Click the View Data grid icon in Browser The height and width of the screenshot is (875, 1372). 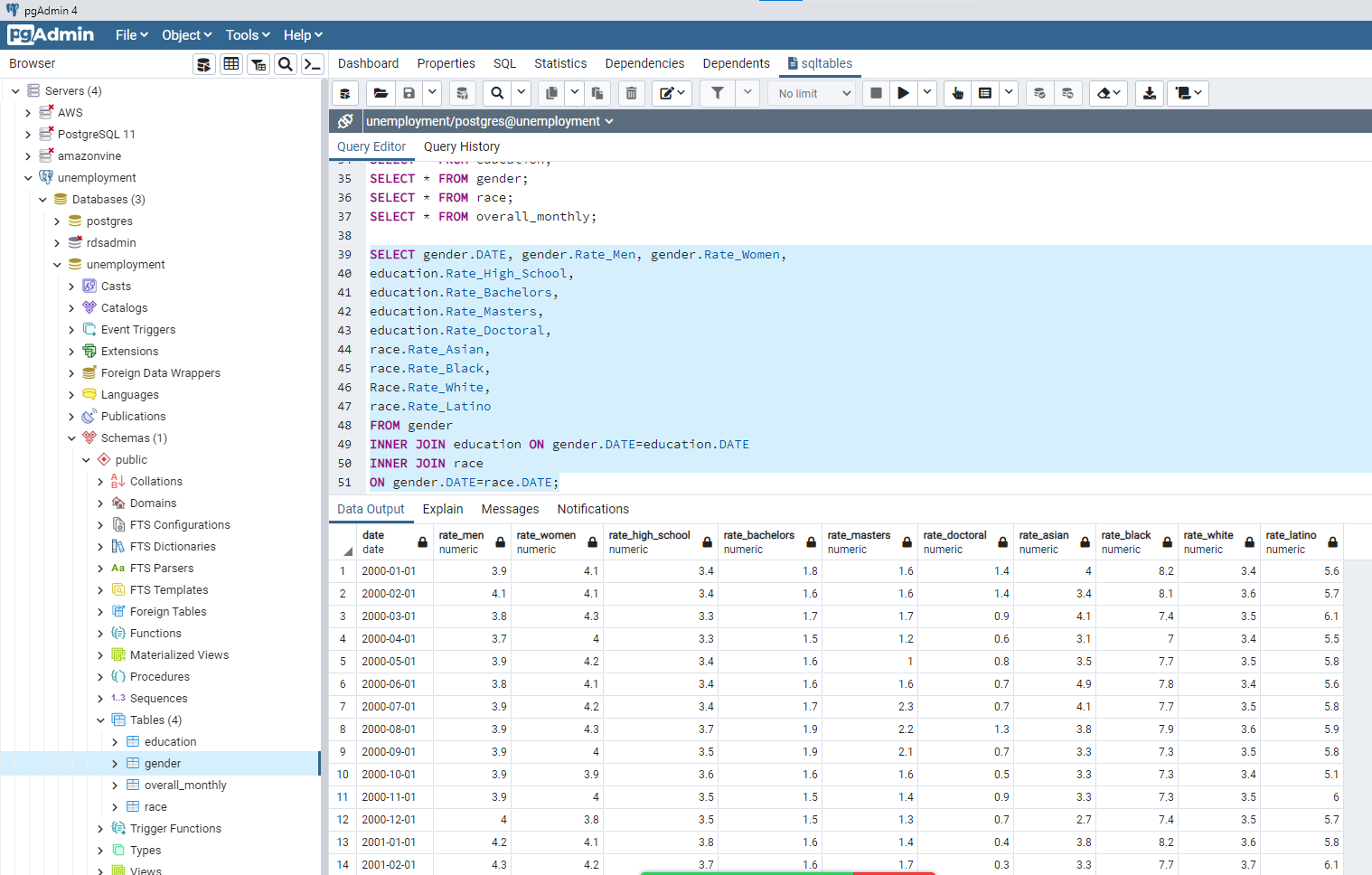click(x=231, y=64)
